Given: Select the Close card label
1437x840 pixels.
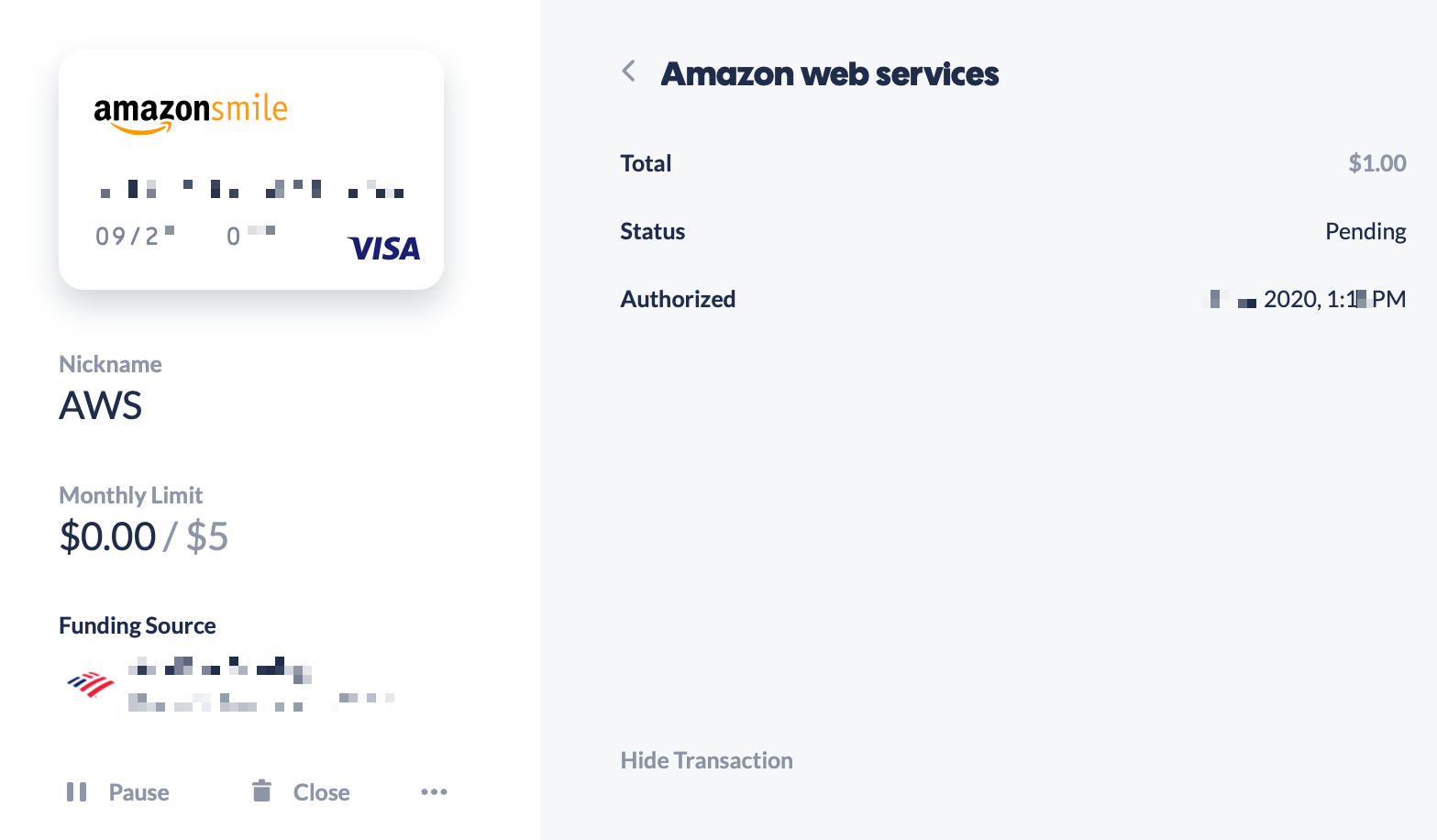Looking at the screenshot, I should point(321,792).
